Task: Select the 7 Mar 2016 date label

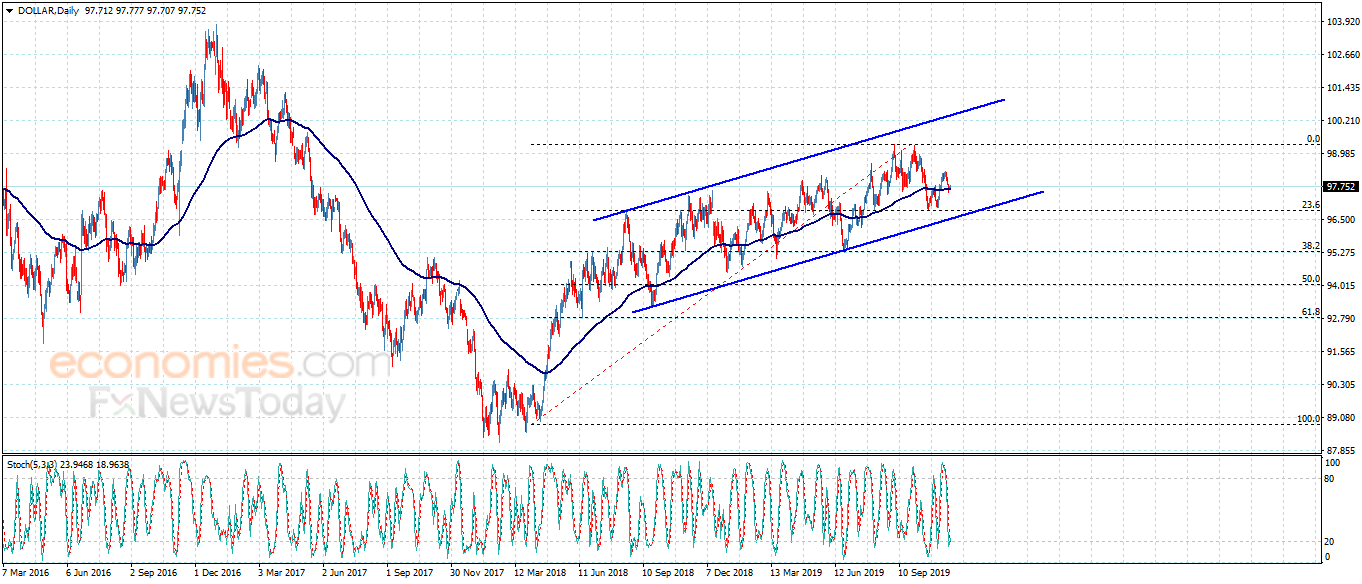Action: [x=24, y=574]
